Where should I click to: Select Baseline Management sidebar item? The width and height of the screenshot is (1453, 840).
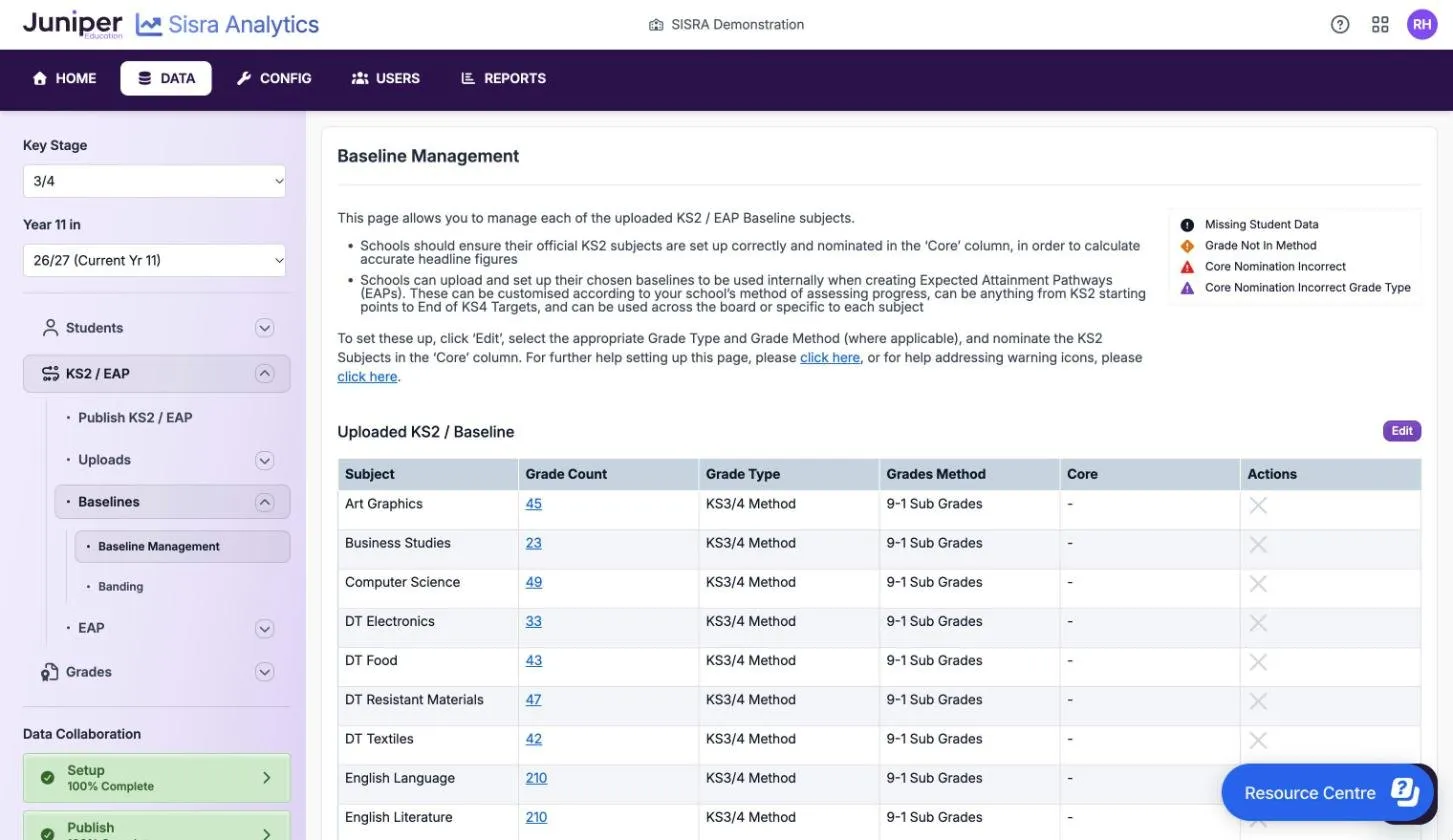pyautogui.click(x=183, y=546)
